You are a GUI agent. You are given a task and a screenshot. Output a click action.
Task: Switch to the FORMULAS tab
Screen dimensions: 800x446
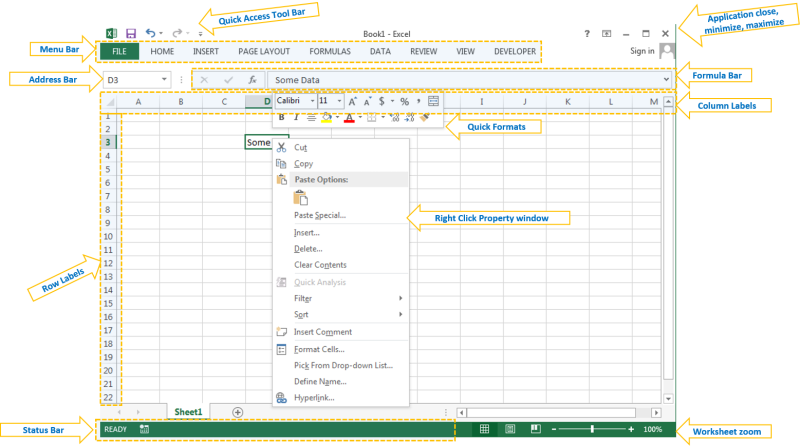pyautogui.click(x=330, y=52)
